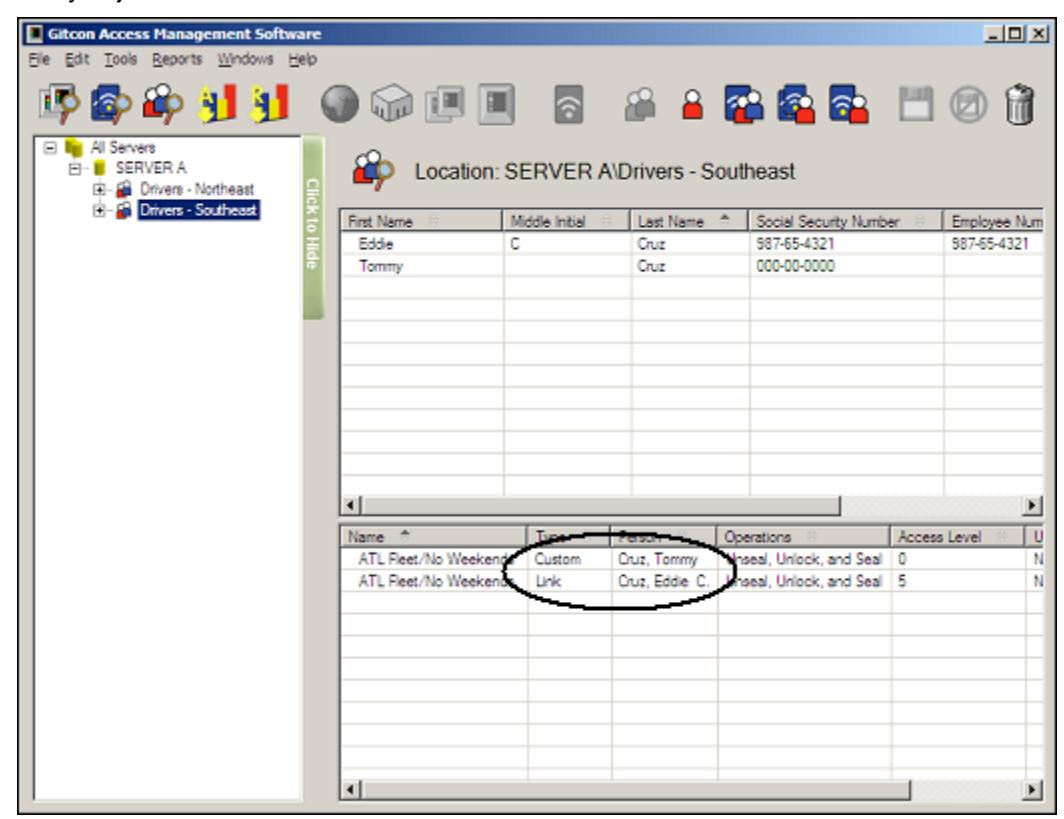The image size is (1064, 819).
Task: Click the gray overlapping panels toolbar icon
Action: tap(444, 104)
